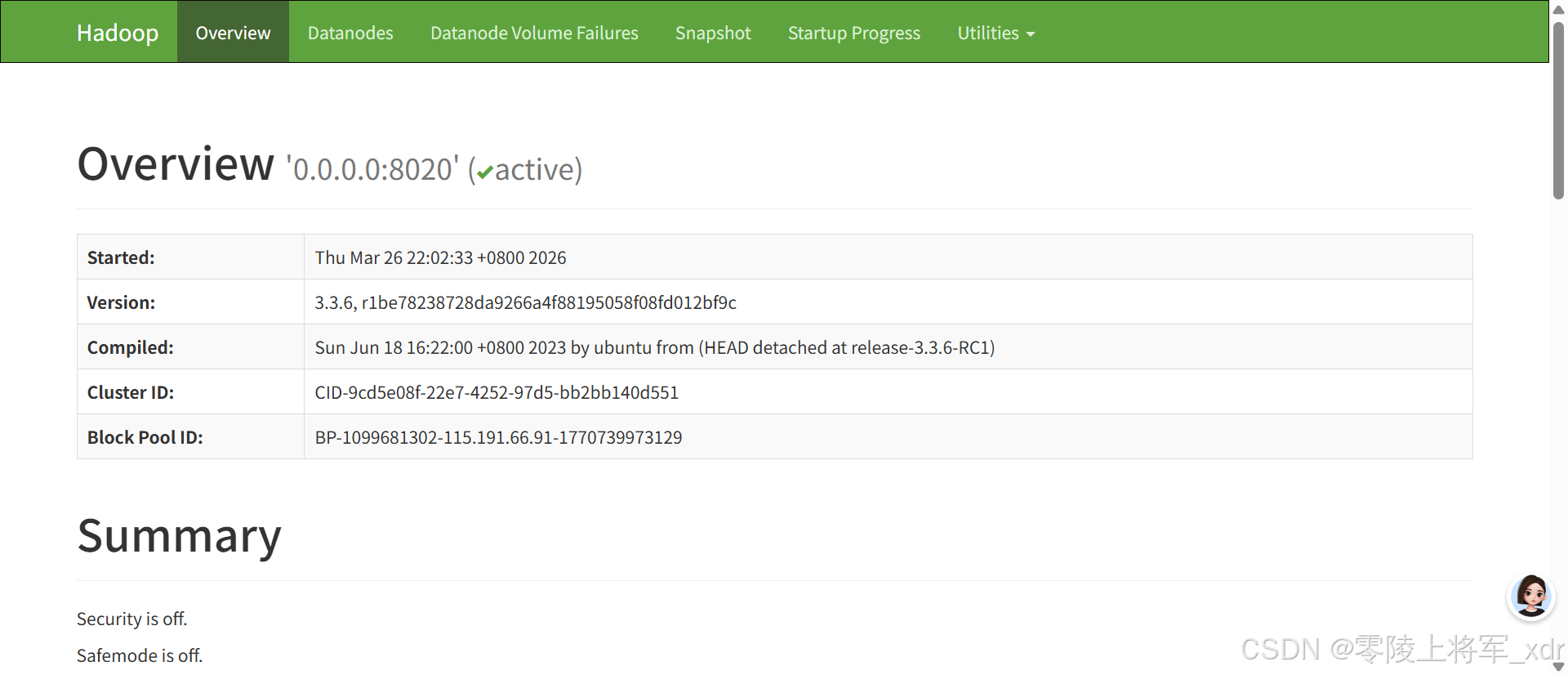Select the Compiled date value text
Screen dimensions: 1568x675
[654, 347]
